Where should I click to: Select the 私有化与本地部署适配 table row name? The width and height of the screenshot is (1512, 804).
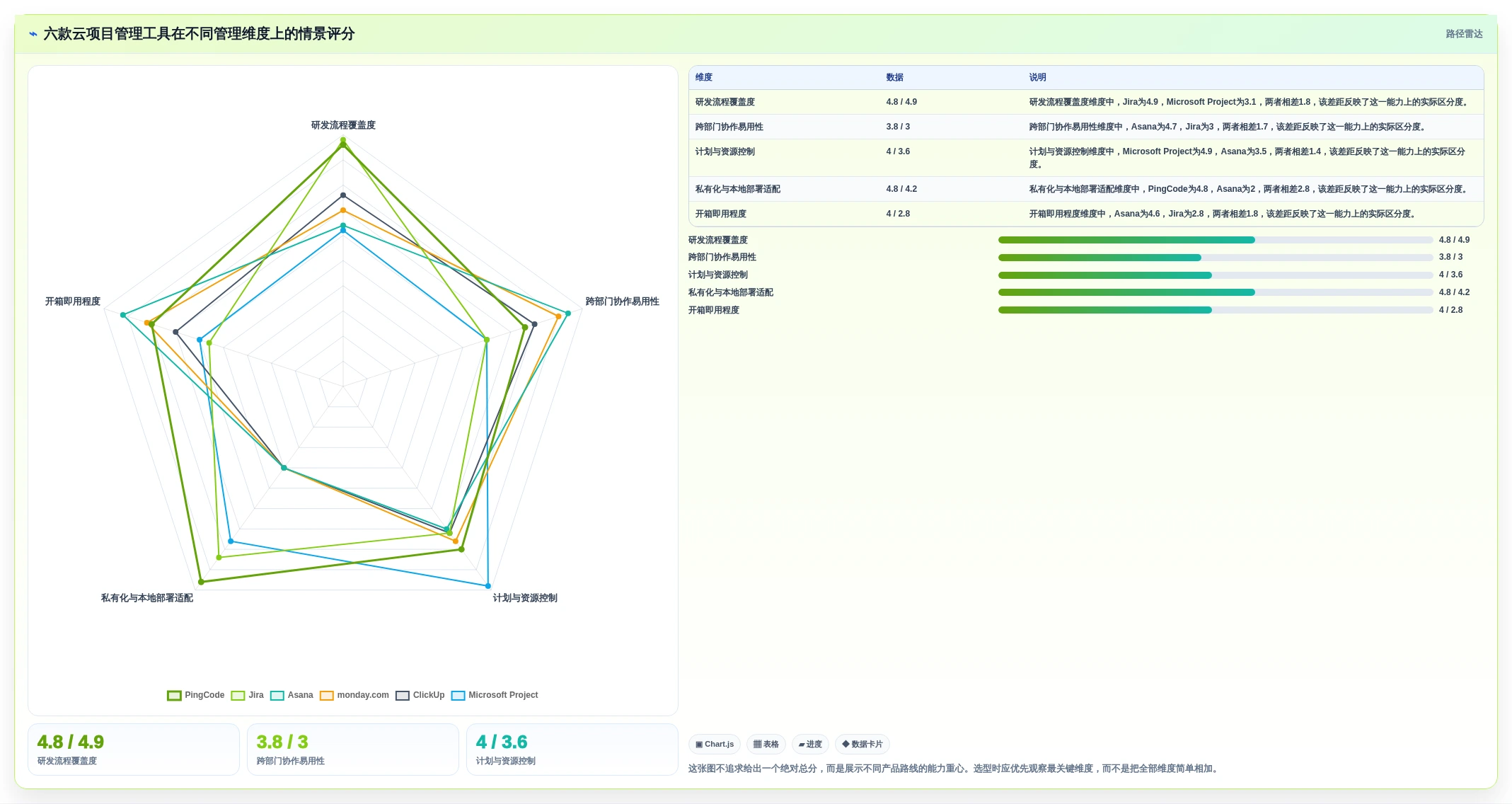tap(737, 190)
